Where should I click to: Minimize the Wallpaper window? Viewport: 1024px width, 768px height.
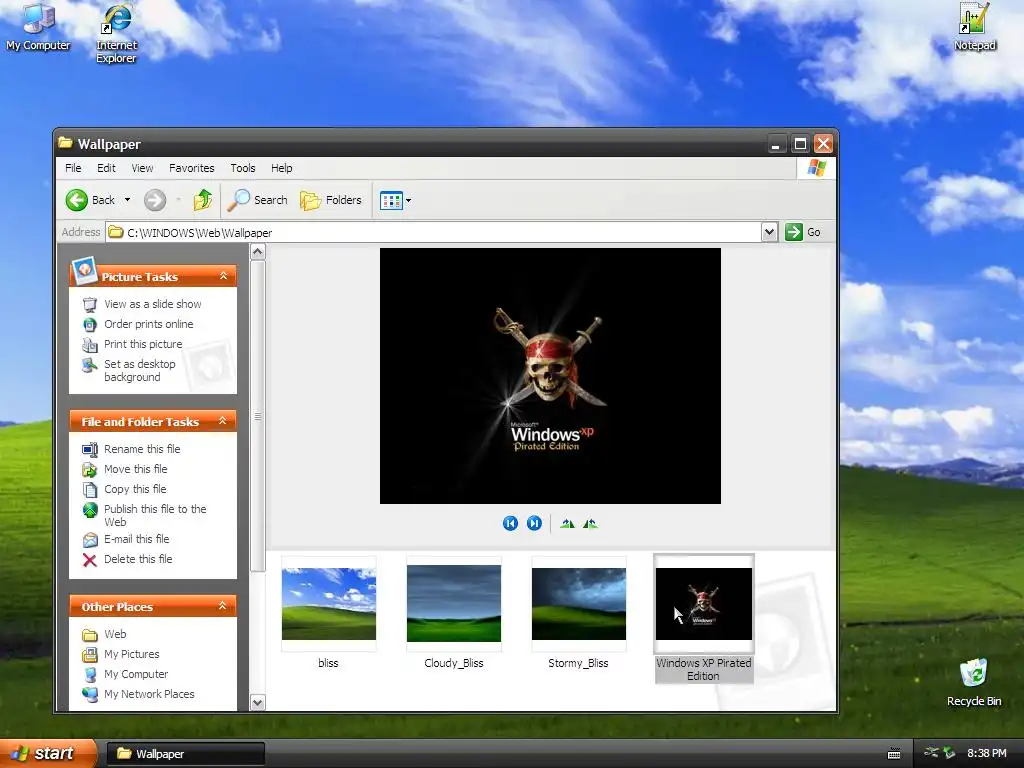(776, 144)
